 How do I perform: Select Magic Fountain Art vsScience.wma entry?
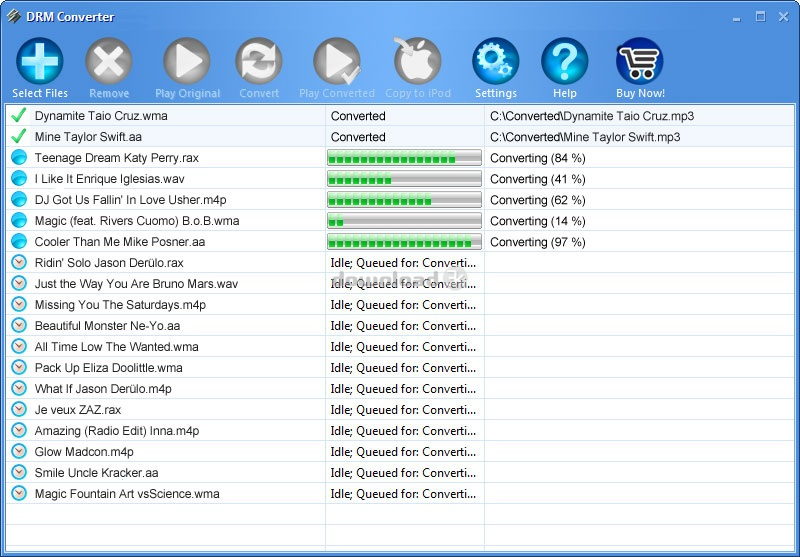pyautogui.click(x=126, y=494)
